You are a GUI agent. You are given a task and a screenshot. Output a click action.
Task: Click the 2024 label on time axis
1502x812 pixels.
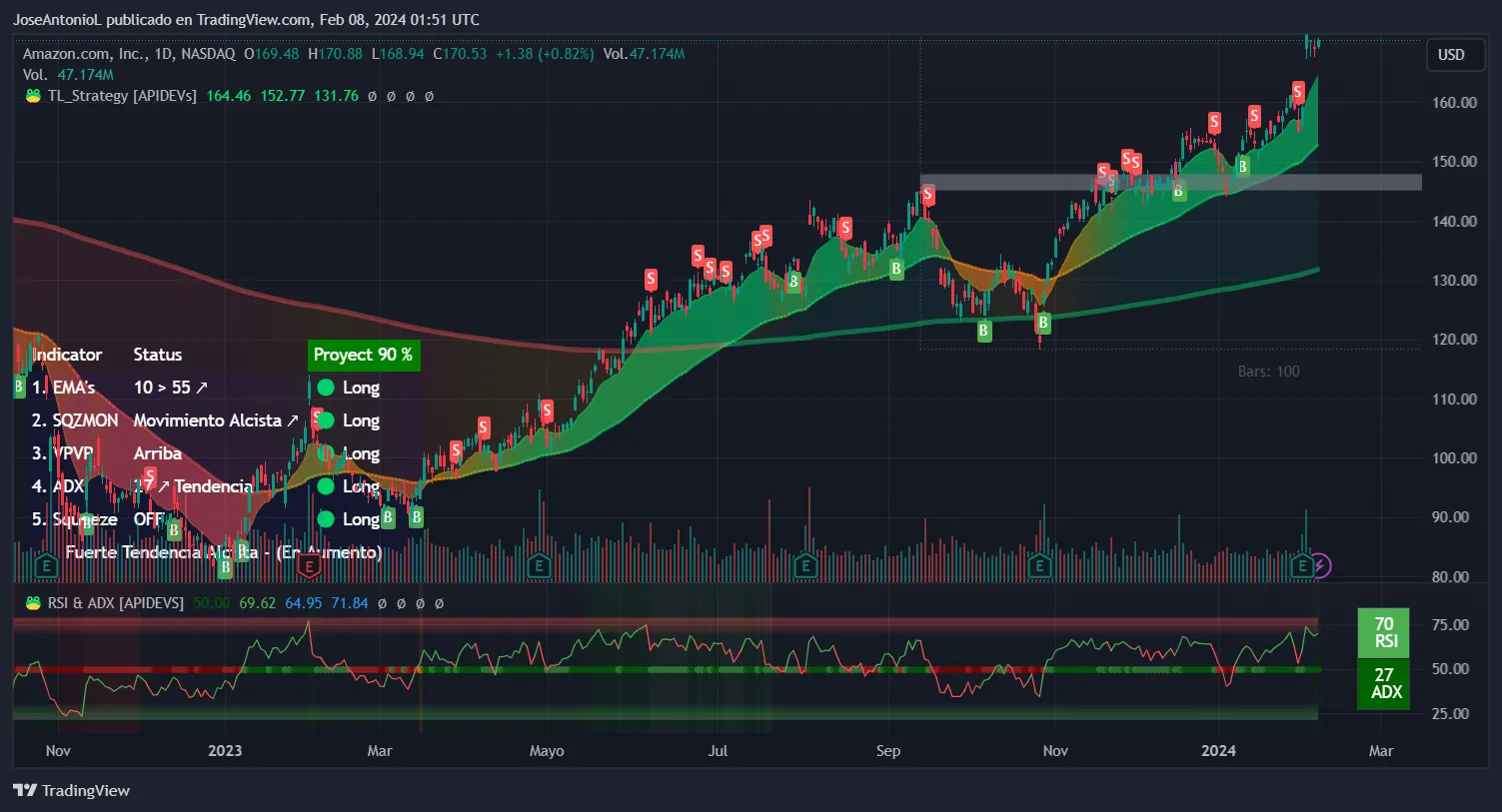[x=1218, y=751]
